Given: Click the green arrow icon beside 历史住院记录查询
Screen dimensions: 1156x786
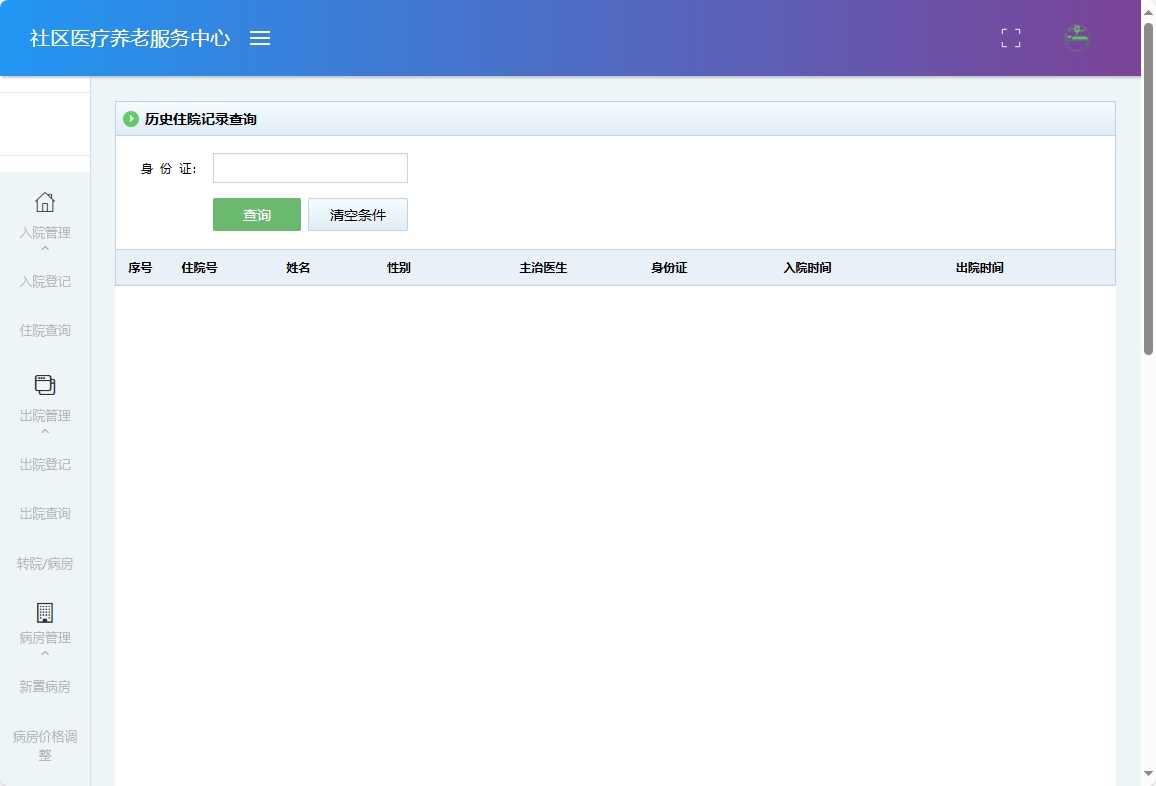Looking at the screenshot, I should click(x=131, y=119).
